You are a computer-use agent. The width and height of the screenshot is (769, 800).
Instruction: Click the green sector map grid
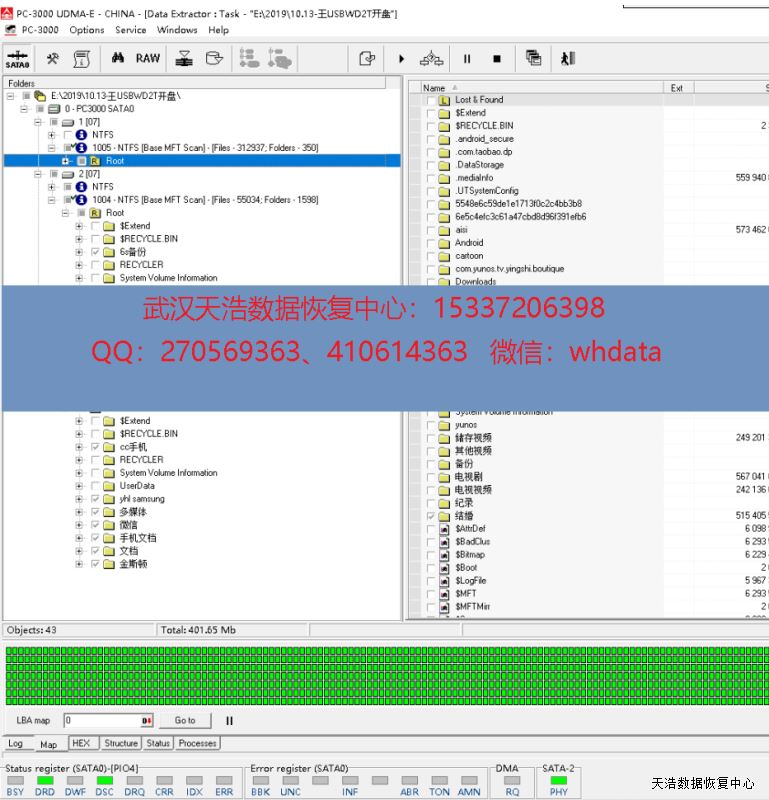[384, 674]
